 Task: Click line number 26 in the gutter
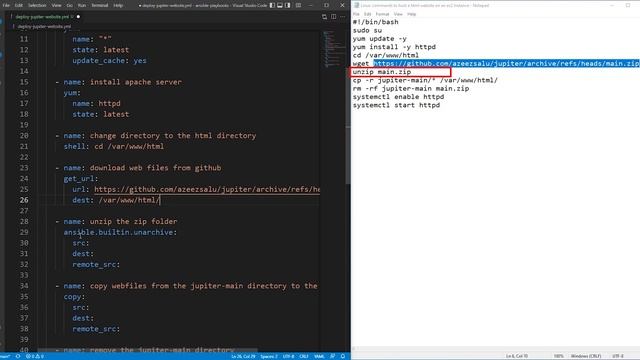click(24, 200)
